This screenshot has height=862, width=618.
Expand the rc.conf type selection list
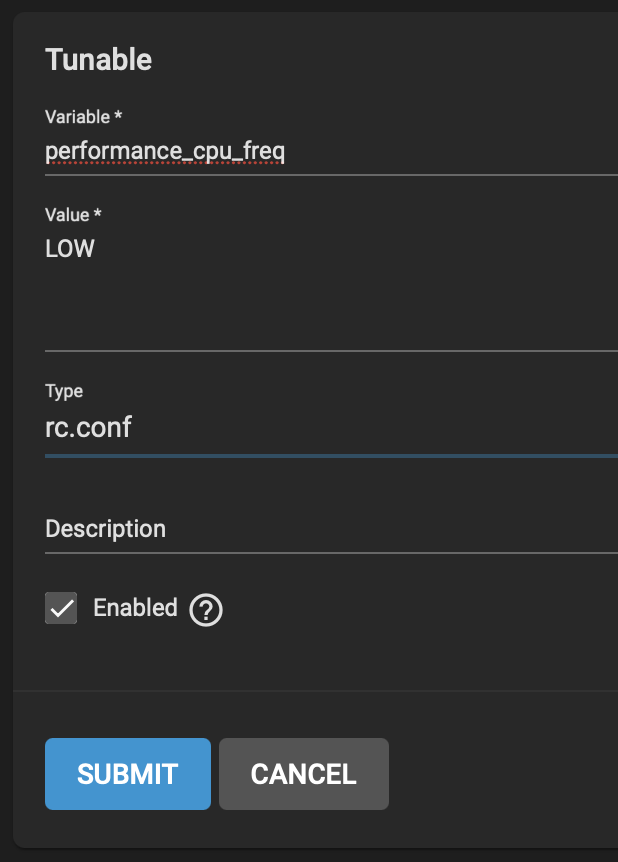click(x=331, y=427)
